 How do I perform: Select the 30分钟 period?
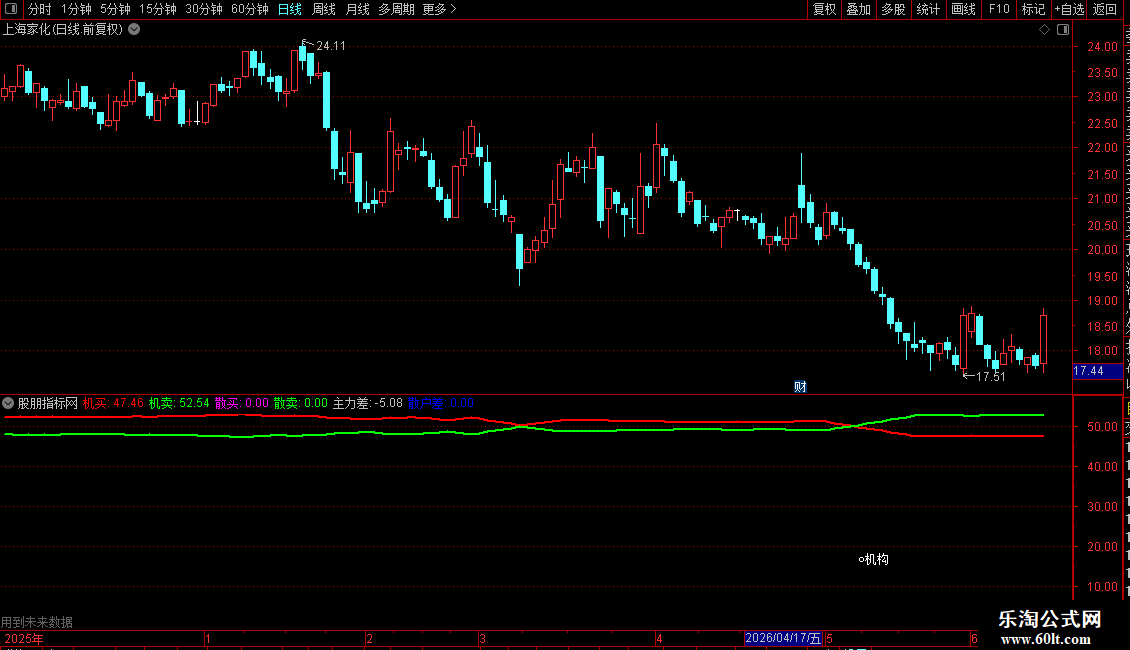203,9
